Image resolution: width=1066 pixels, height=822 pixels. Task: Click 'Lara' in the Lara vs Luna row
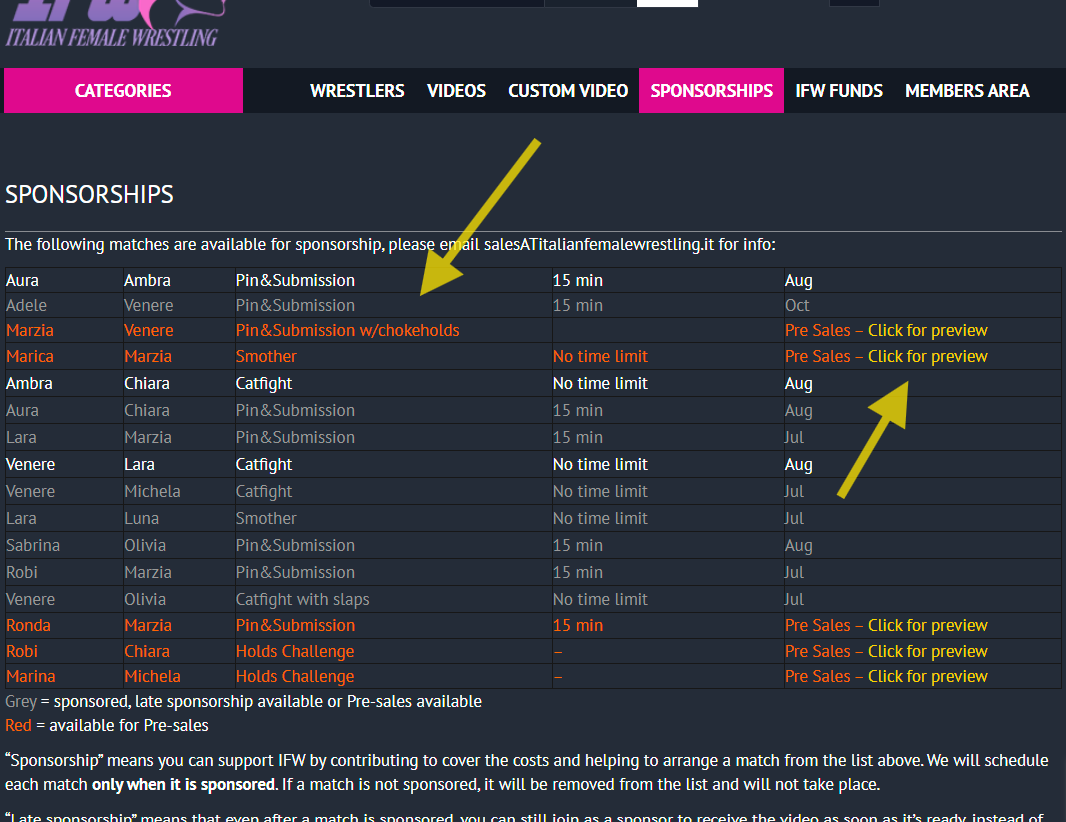[21, 518]
